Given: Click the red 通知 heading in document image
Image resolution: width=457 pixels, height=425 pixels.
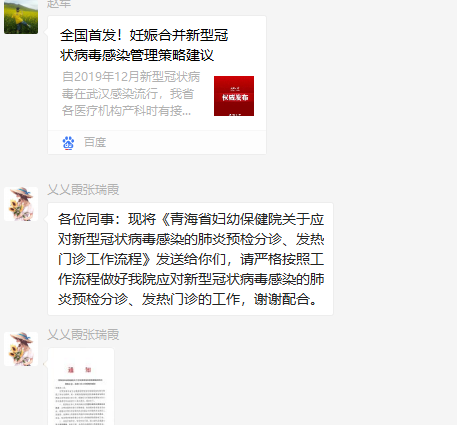Looking at the screenshot, I should 79,370.
